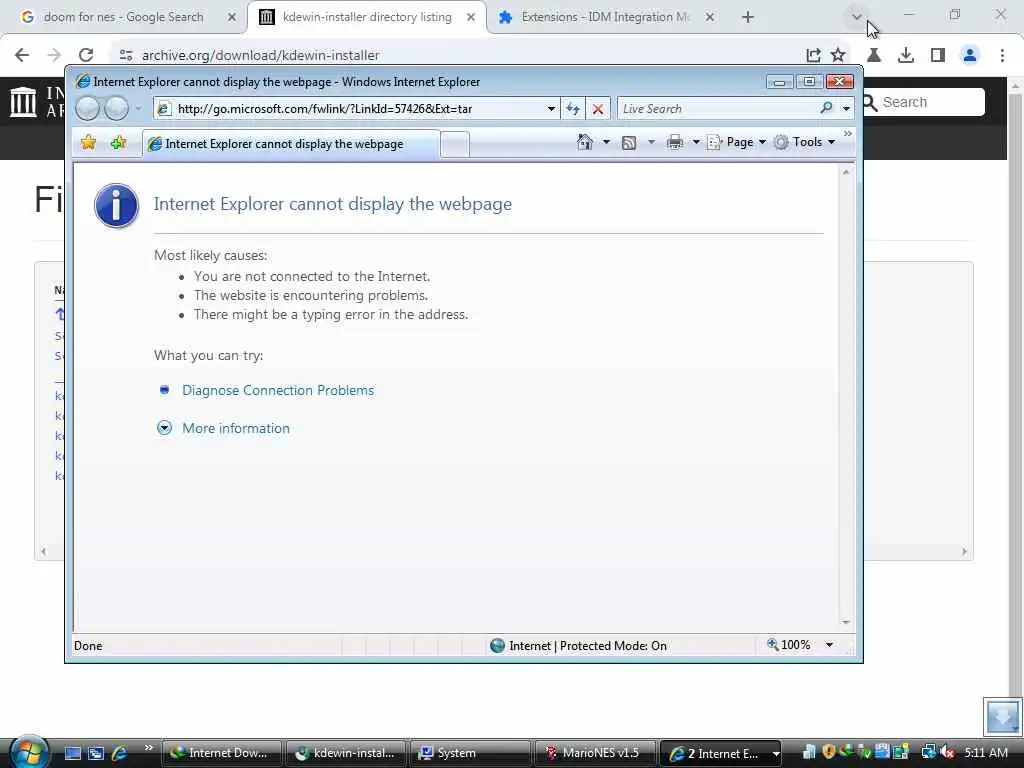Expand the Print dropdown arrow
The image size is (1024, 768).
696,142
